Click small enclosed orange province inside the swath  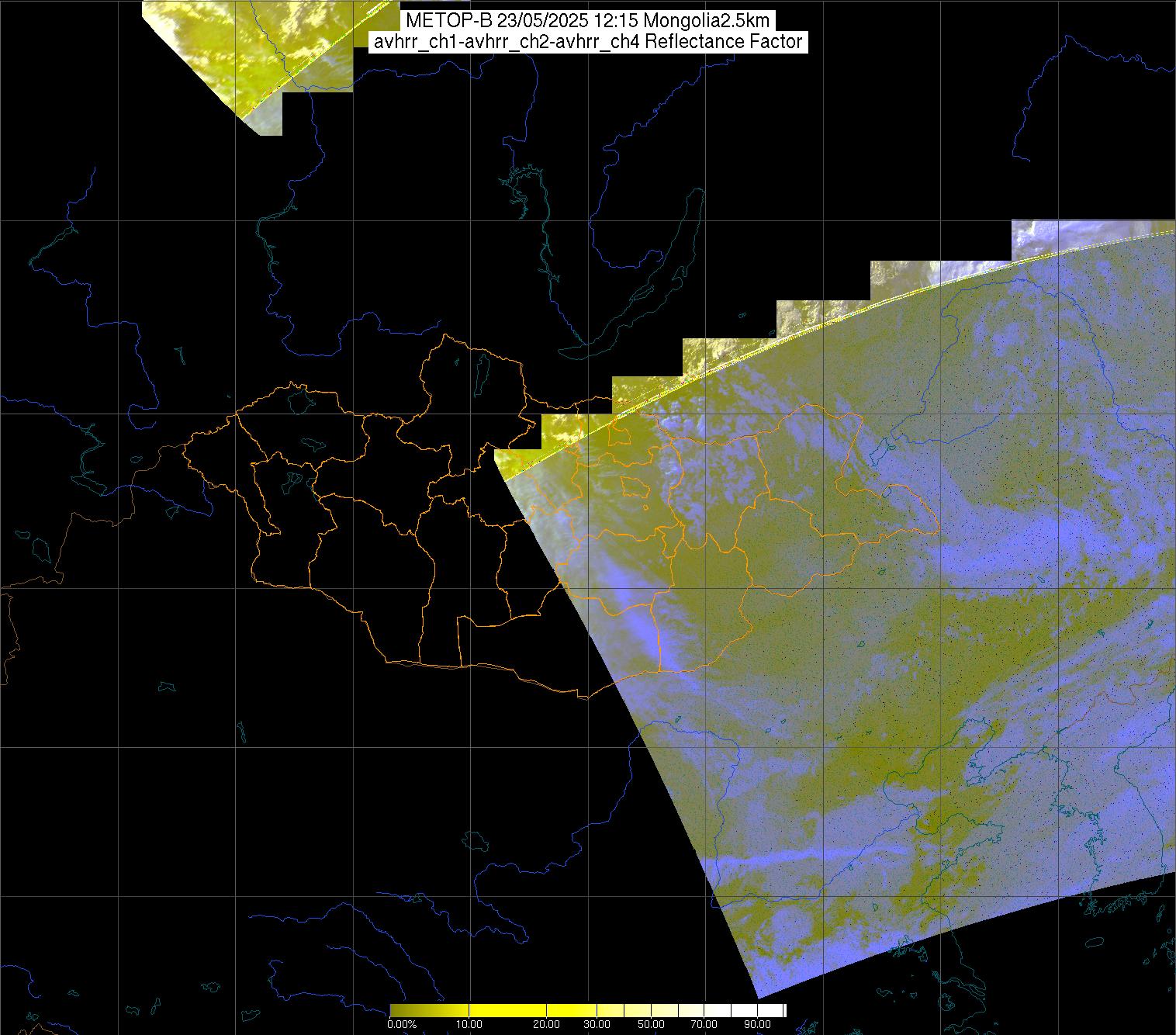click(x=635, y=487)
